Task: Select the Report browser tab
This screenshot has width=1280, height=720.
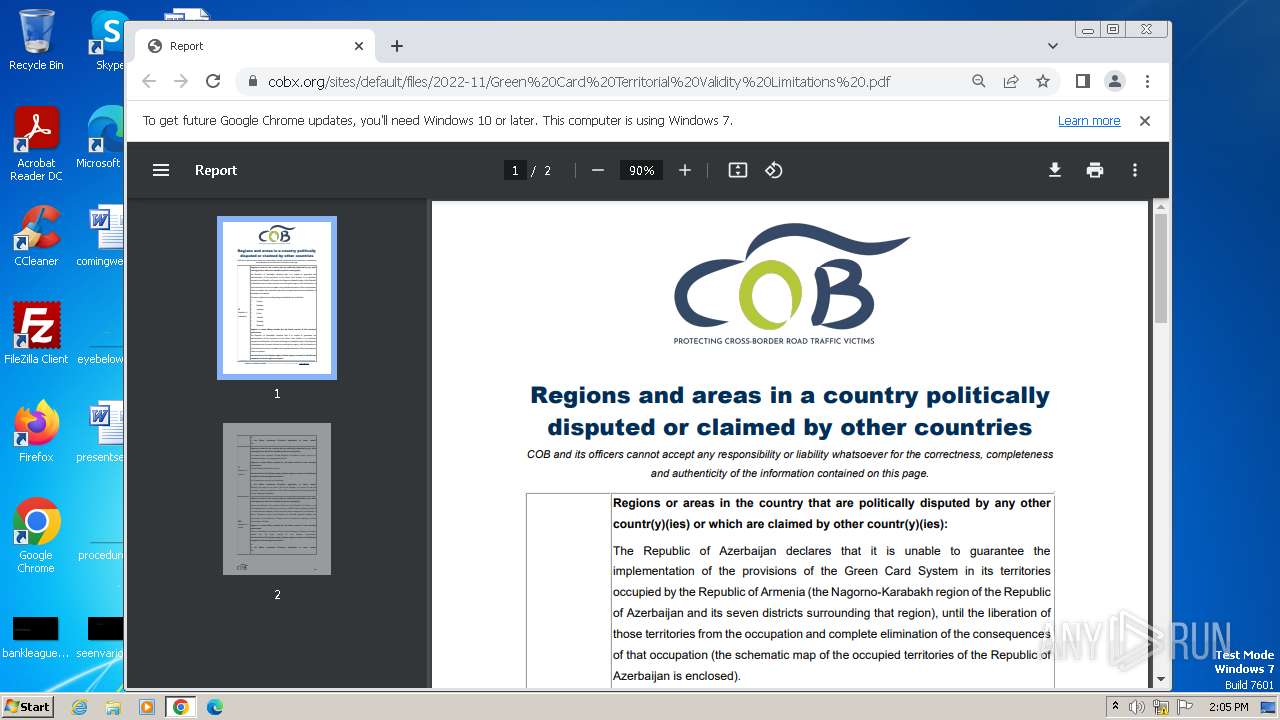Action: (x=256, y=46)
